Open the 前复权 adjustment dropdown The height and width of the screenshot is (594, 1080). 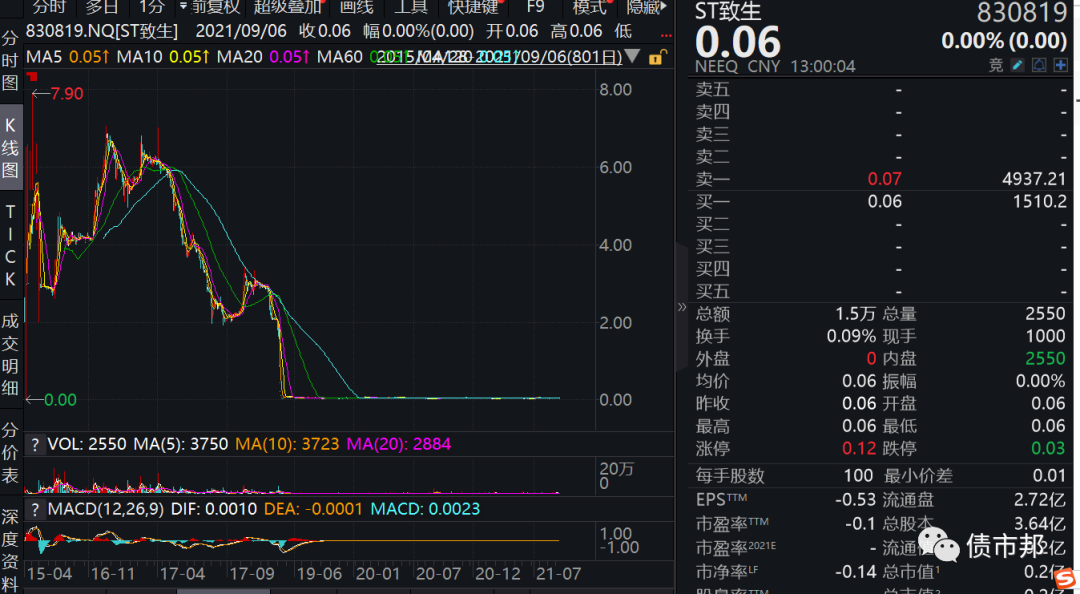(x=209, y=7)
